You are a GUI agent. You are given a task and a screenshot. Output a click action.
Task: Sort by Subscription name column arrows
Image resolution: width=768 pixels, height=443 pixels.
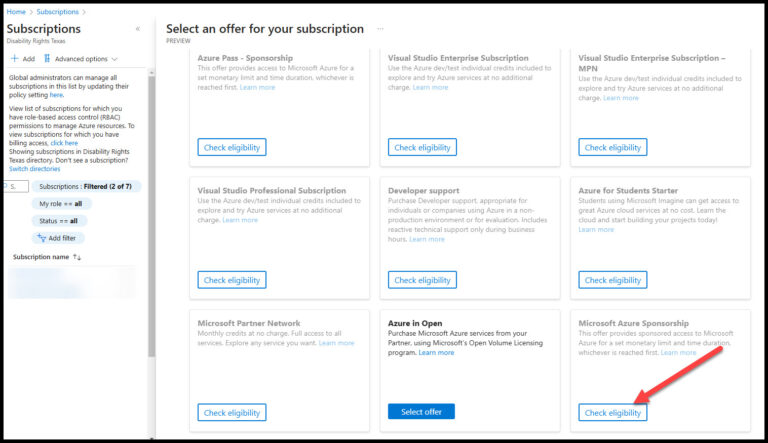(x=77, y=257)
